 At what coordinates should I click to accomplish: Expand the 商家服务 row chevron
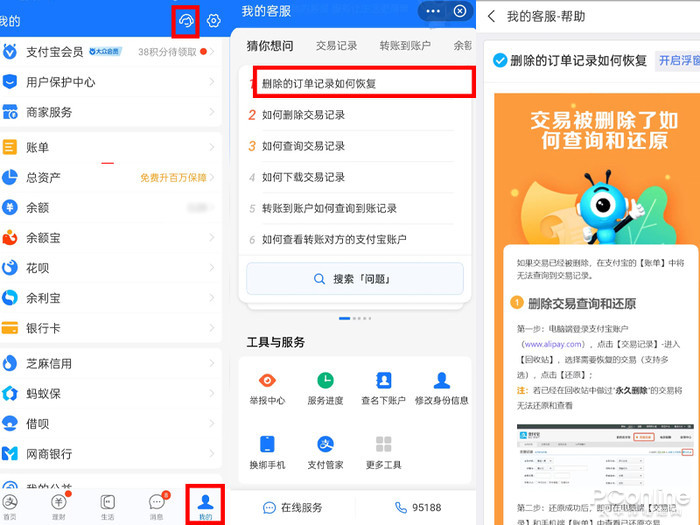point(212,112)
